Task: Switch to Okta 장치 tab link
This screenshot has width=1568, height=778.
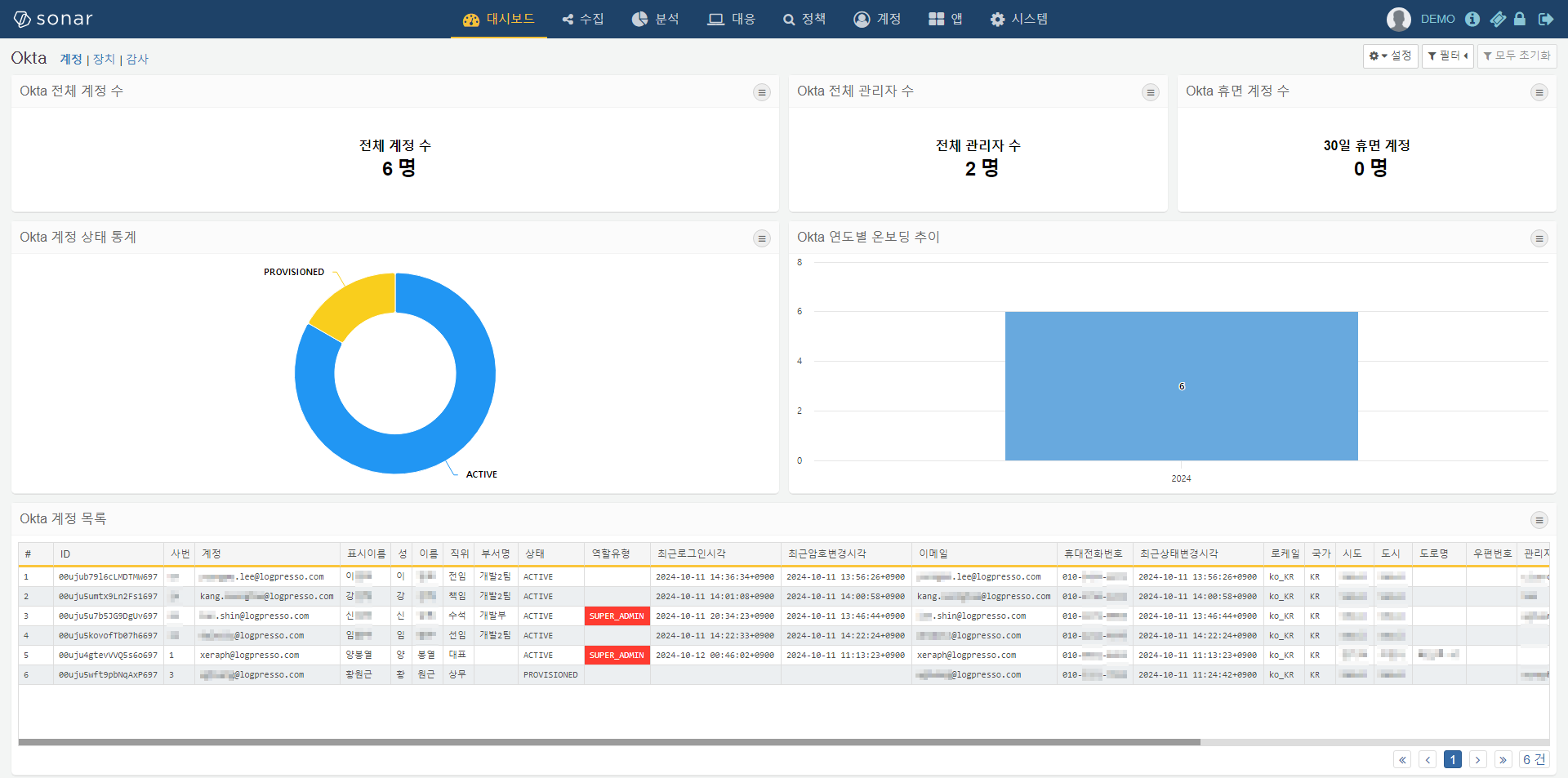Action: (104, 59)
